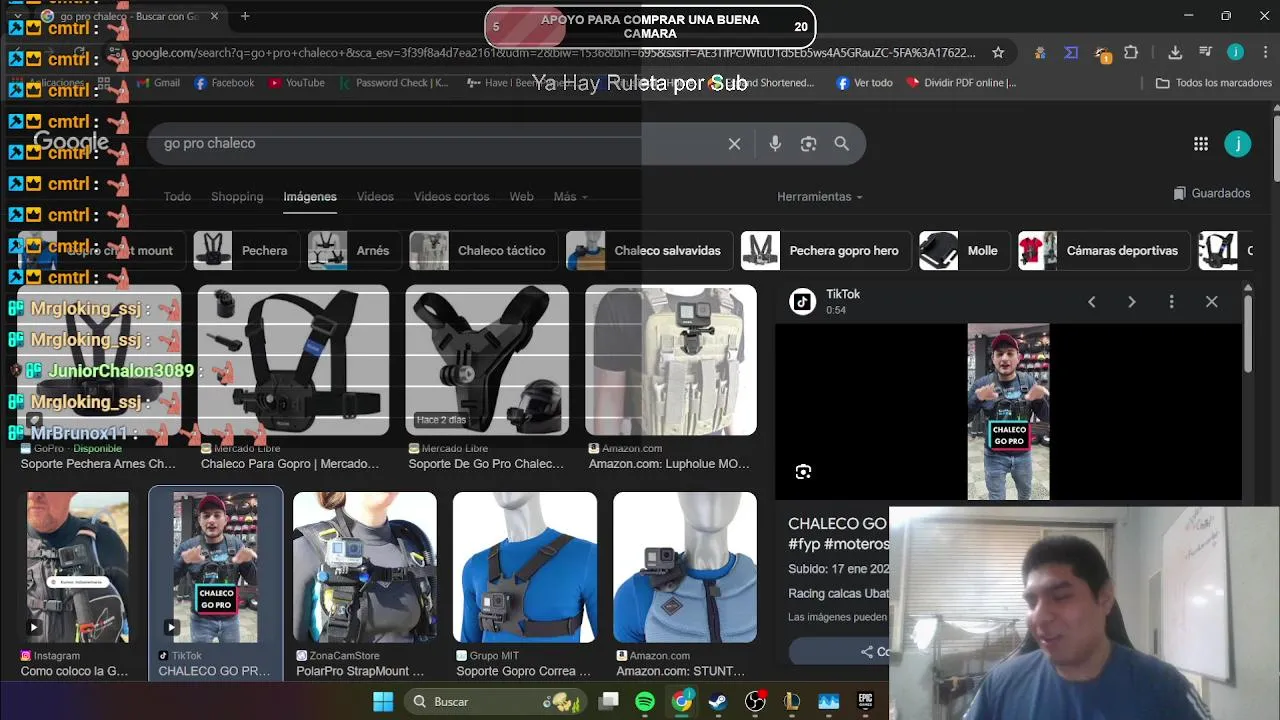The height and width of the screenshot is (720, 1280).
Task: Open the Amazon STUNT chest mount image
Action: pyautogui.click(x=685, y=567)
